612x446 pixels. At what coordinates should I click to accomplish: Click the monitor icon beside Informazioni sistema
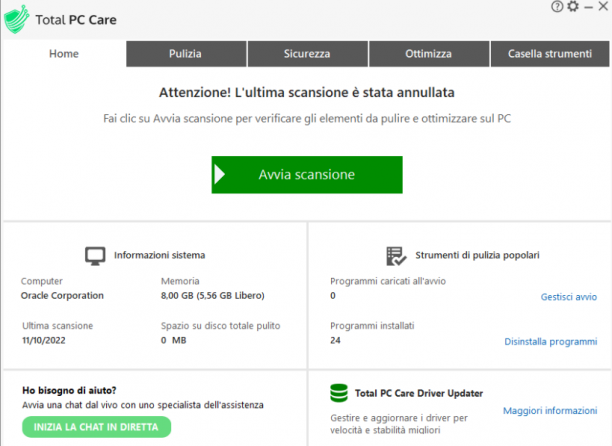[x=95, y=256]
